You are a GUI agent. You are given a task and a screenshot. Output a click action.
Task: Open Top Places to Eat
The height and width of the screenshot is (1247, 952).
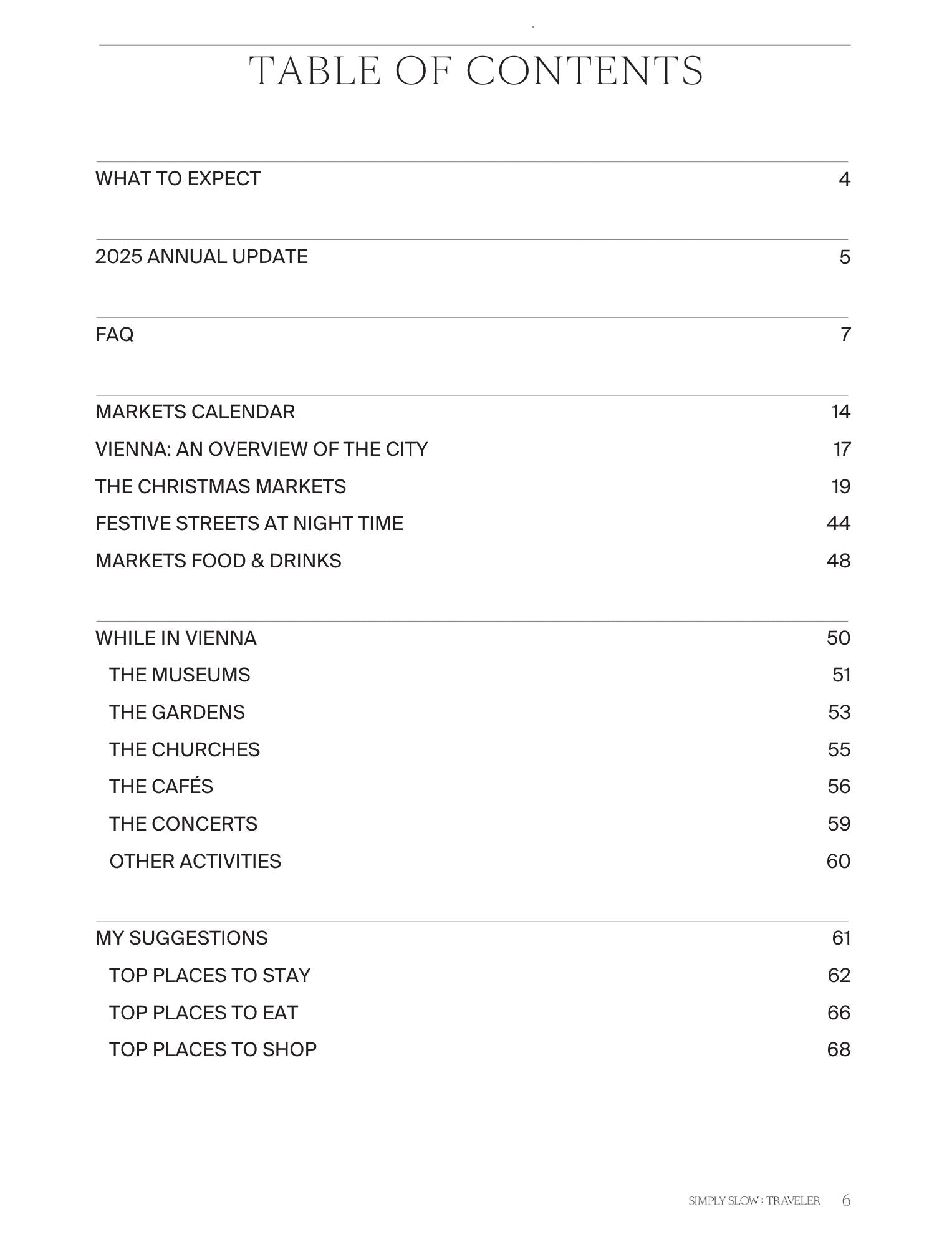pos(203,1013)
